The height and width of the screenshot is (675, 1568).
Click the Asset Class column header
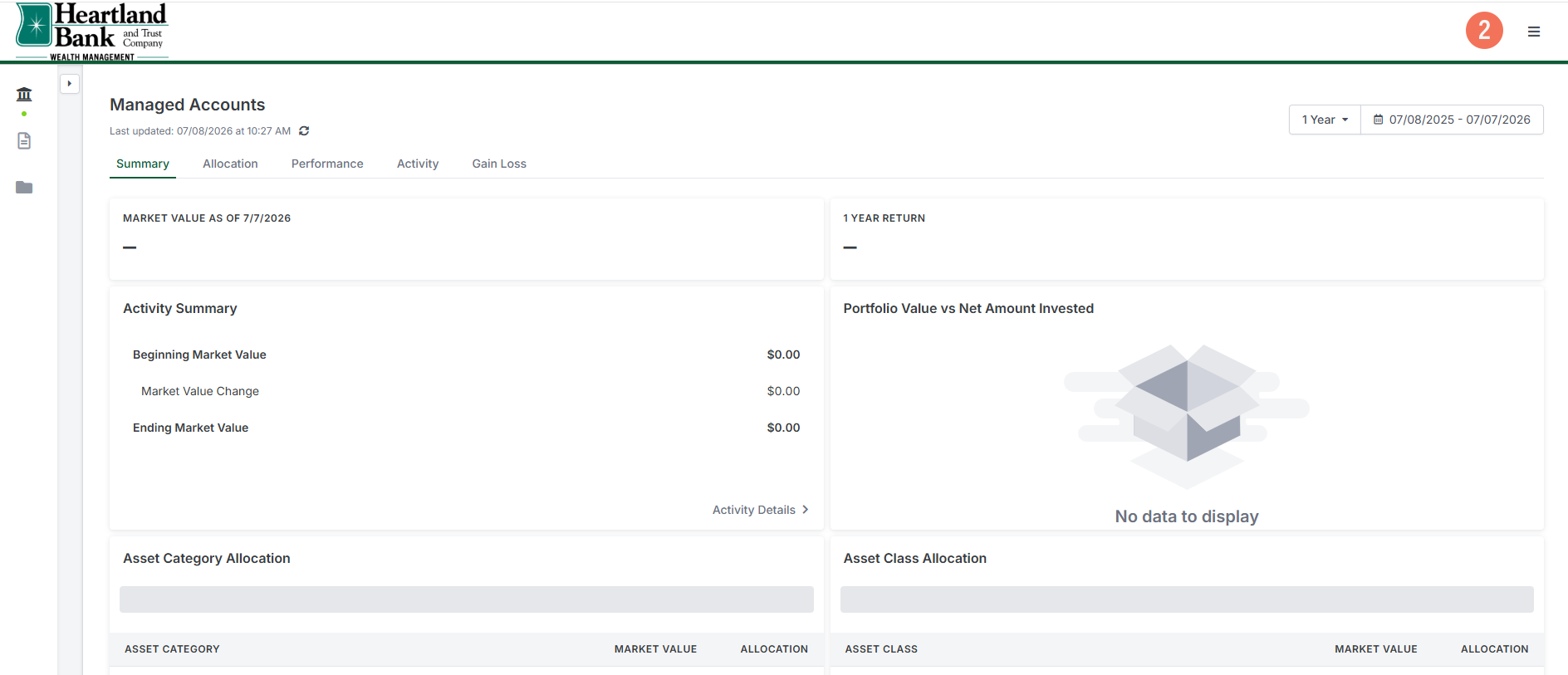[881, 649]
